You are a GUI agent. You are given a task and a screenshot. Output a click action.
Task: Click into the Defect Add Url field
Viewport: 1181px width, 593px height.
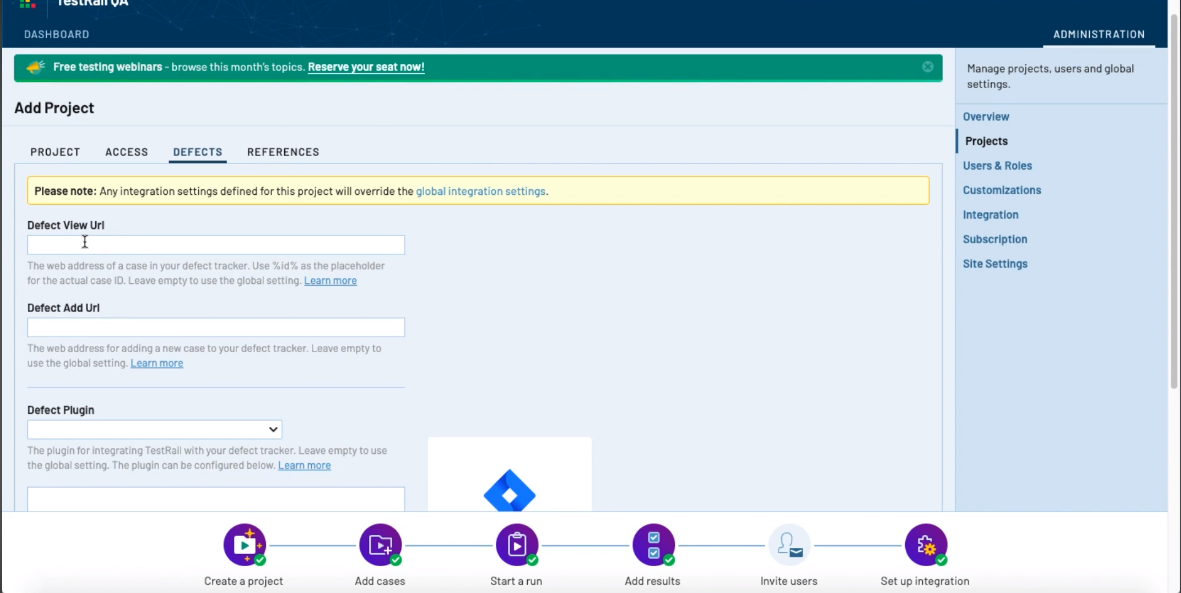[x=216, y=327]
